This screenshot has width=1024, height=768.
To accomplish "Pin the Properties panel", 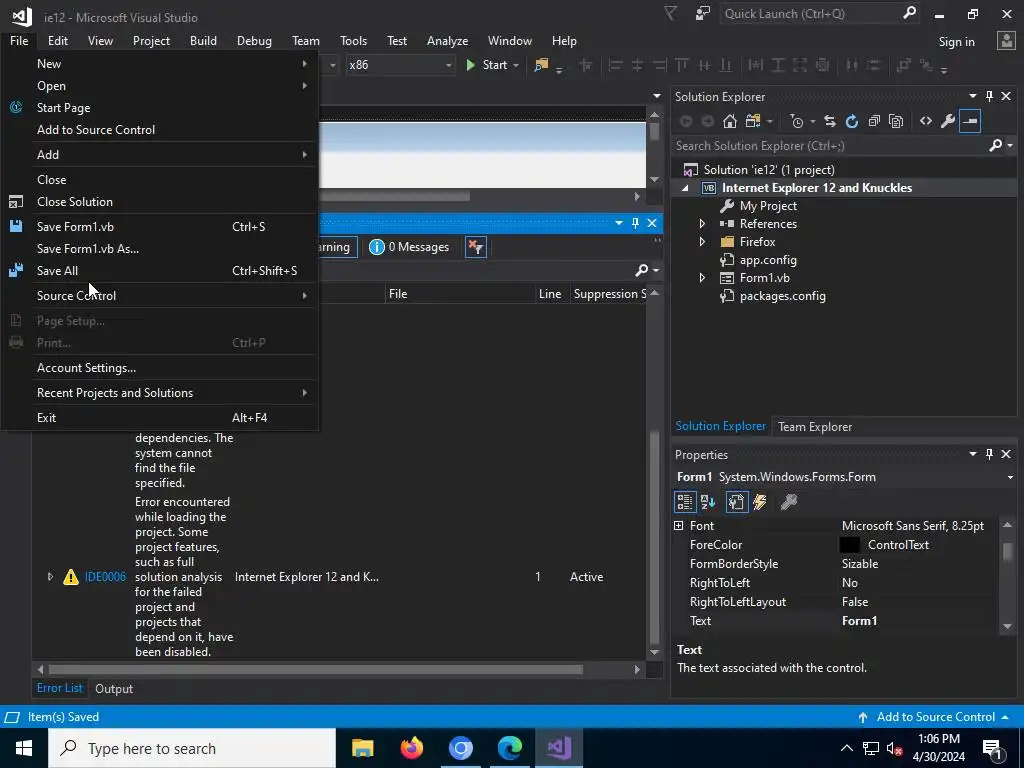I will (x=989, y=454).
